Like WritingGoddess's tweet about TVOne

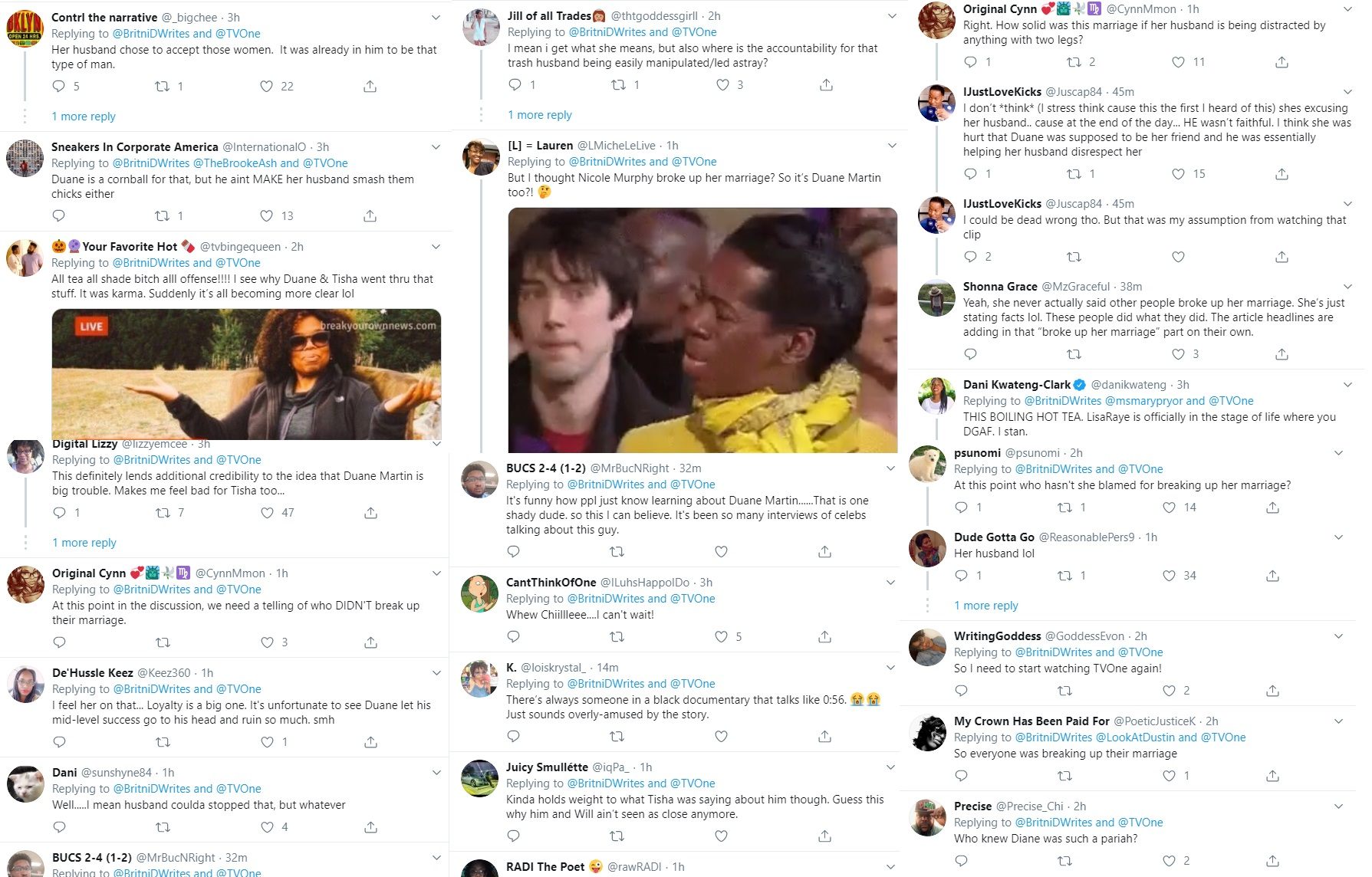[1169, 691]
